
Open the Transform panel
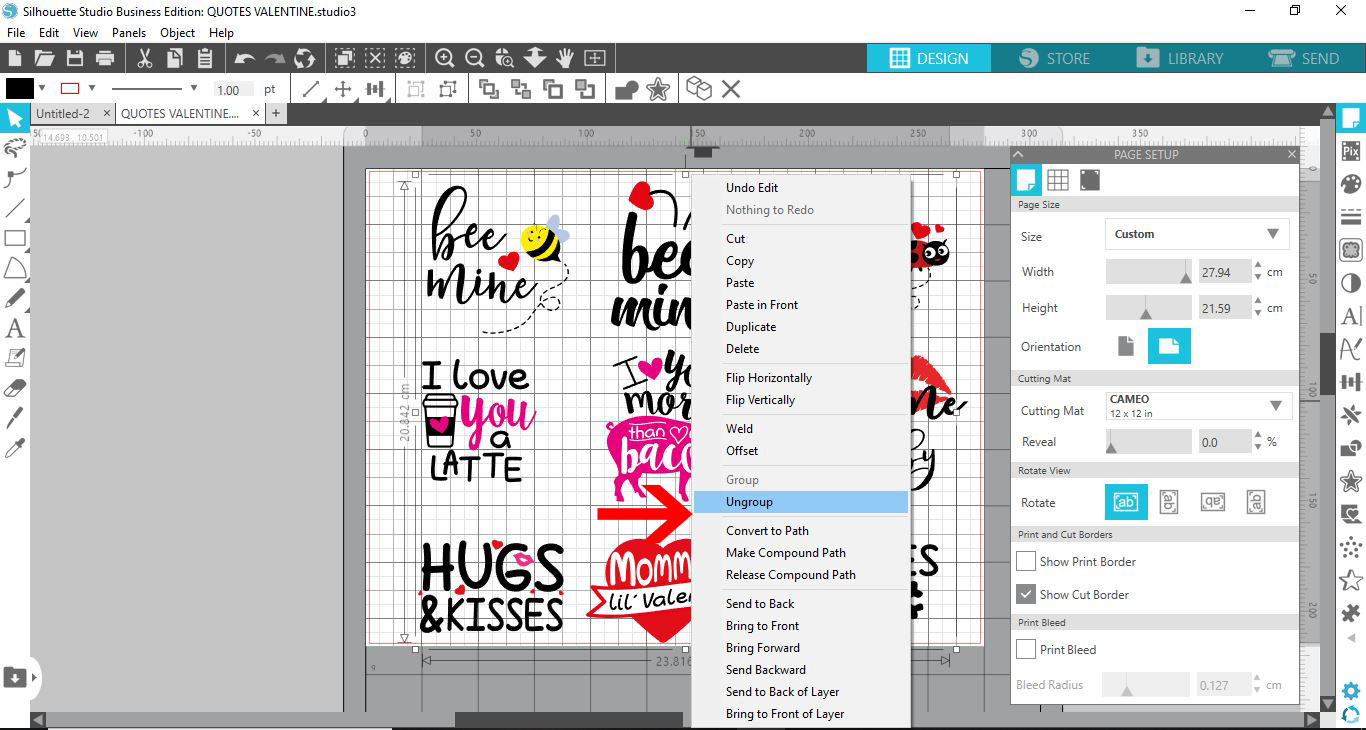(1351, 381)
